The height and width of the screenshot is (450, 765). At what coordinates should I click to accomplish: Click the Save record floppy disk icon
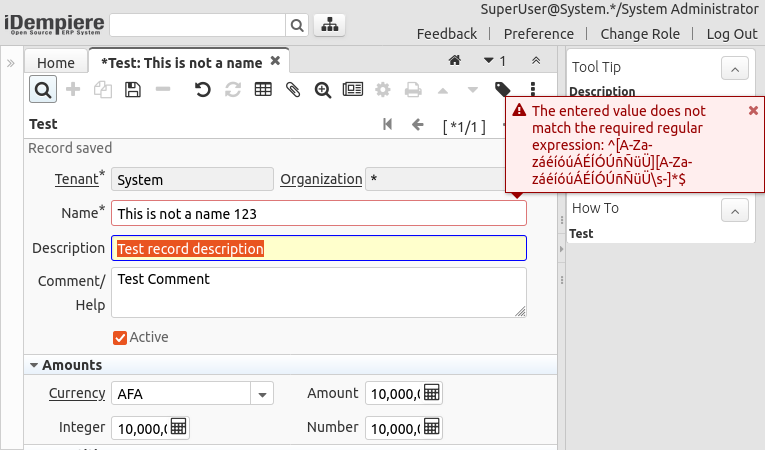click(x=132, y=90)
